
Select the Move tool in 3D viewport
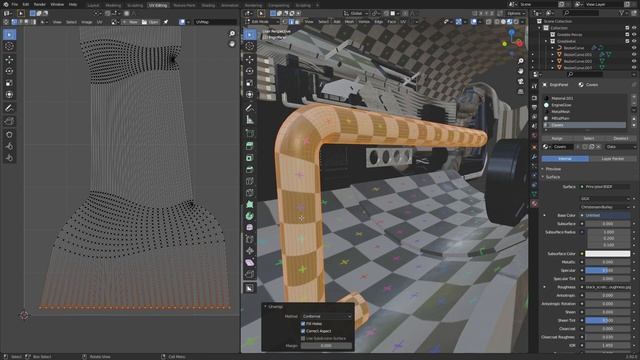(249, 60)
